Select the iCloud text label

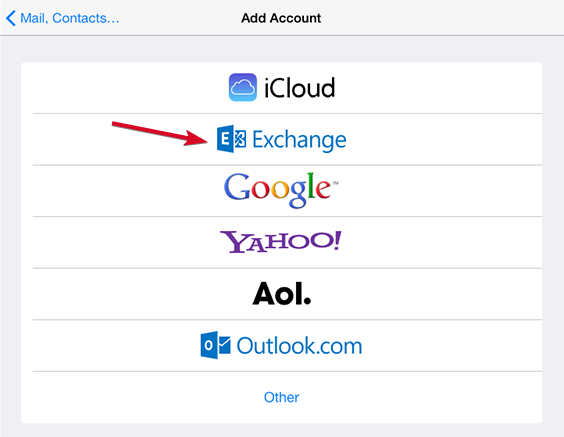point(300,88)
